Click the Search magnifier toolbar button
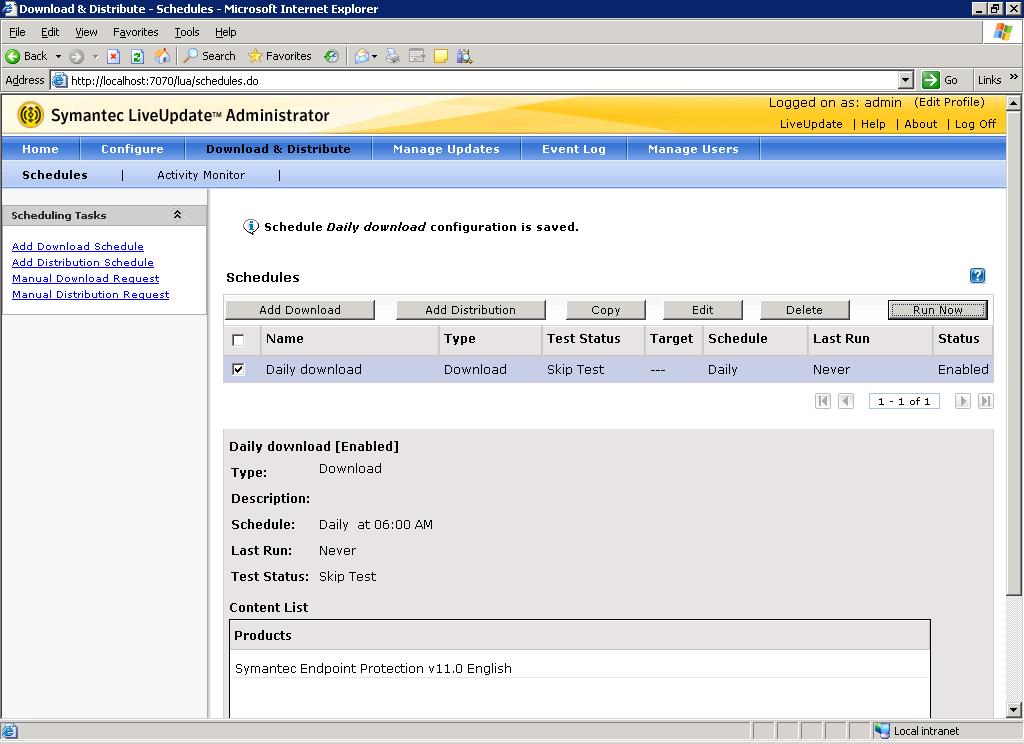The image size is (1024, 744). click(209, 56)
